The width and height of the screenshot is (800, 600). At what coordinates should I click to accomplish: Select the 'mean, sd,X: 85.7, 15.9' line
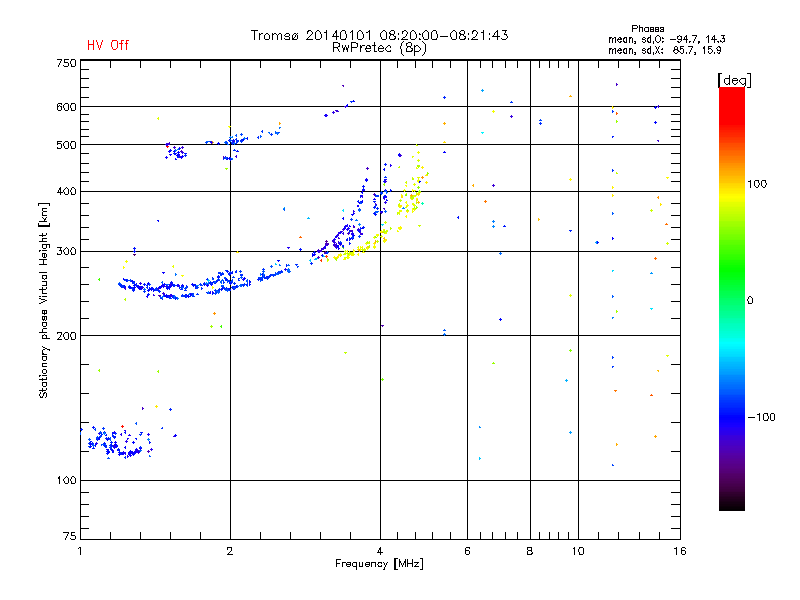point(664,50)
